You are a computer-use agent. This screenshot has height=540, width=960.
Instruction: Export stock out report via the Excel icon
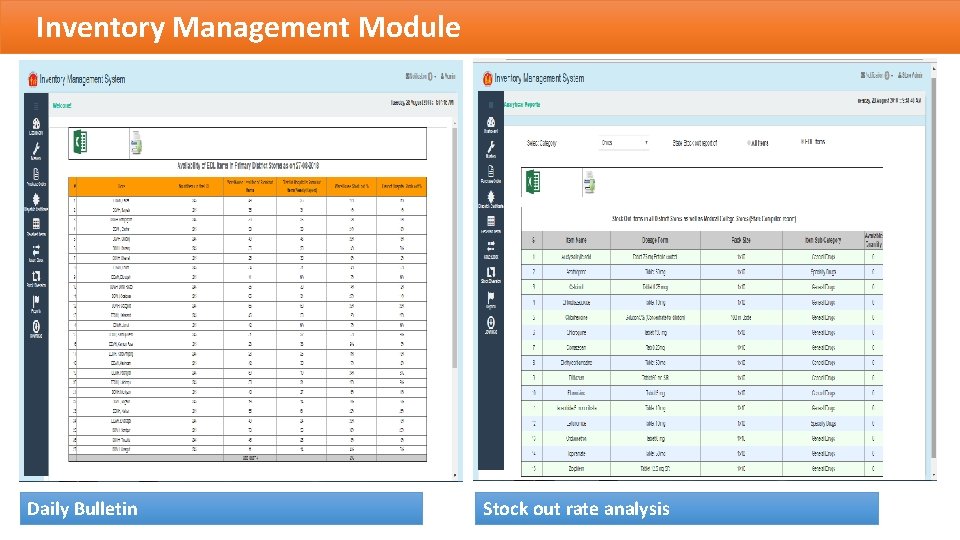pyautogui.click(x=533, y=182)
